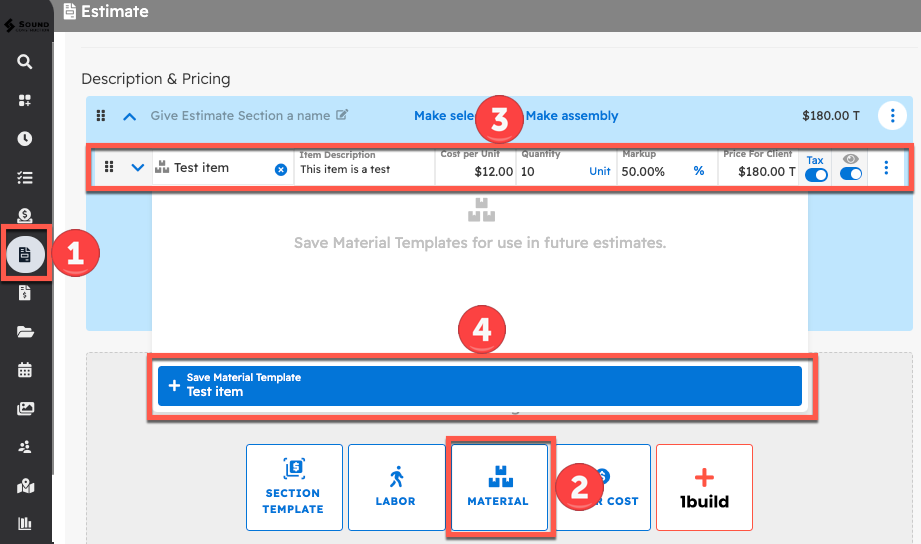Toggle the client visibility eye switch

coord(851,175)
